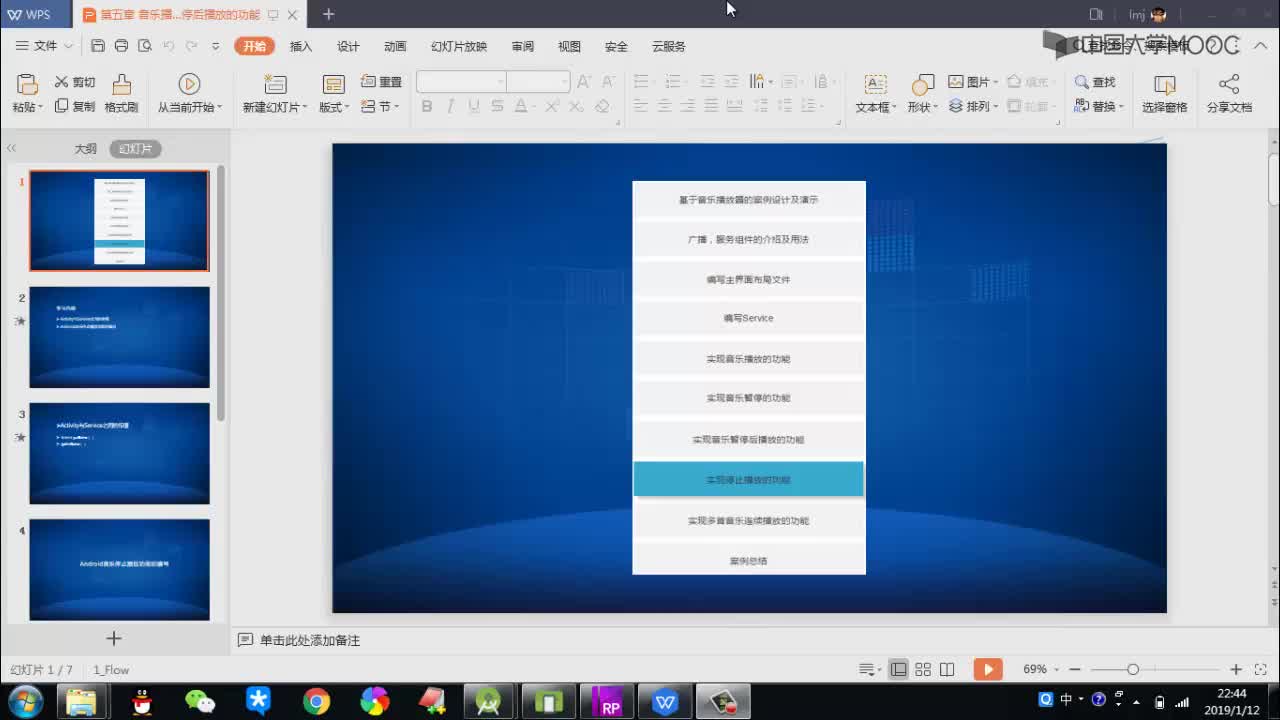Select slide 3 thumbnail
The image size is (1280, 720).
click(119, 453)
